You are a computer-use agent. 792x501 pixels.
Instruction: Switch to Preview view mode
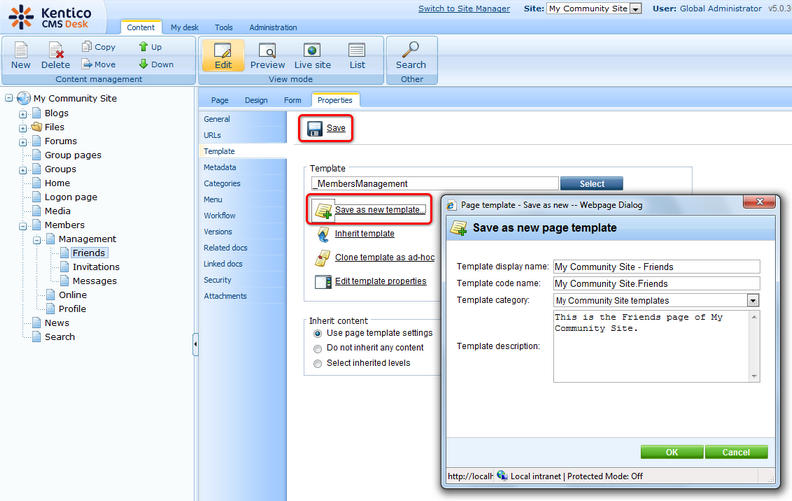click(x=267, y=50)
